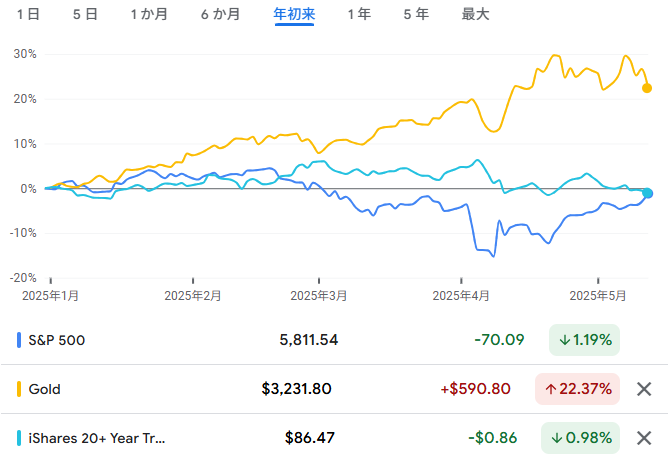Switch to the 1日 time range

(x=29, y=14)
